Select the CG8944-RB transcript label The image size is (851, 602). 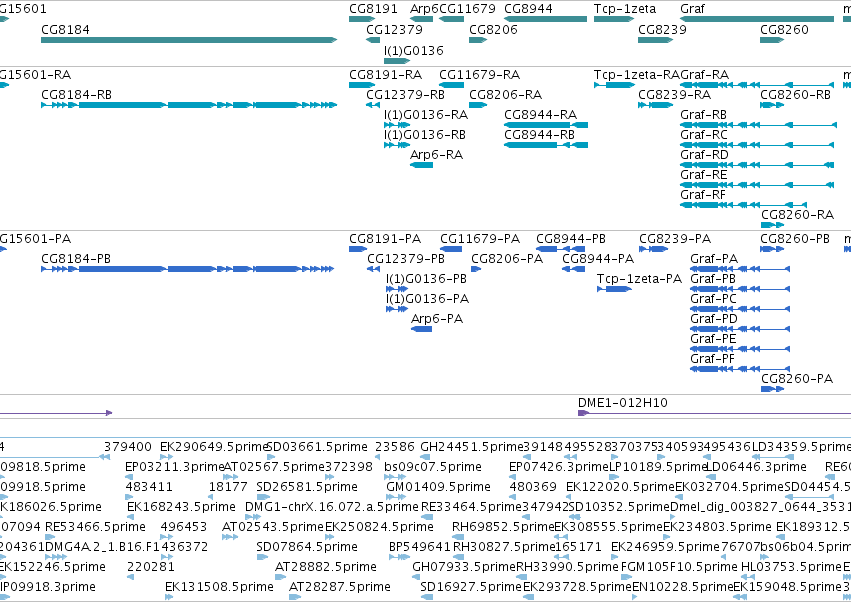pos(539,135)
